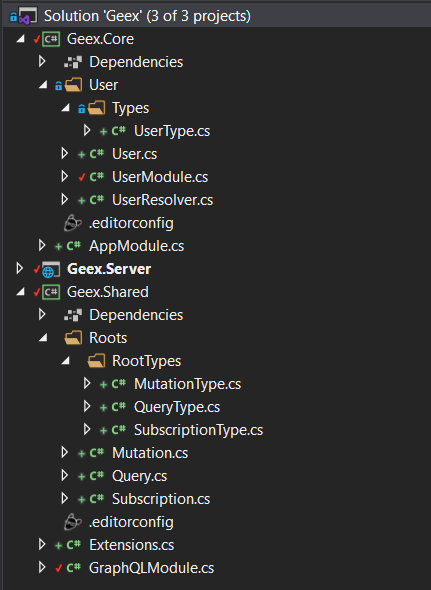This screenshot has height=590, width=431.
Task: Expand the UserType.cs file node
Action: coord(87,131)
